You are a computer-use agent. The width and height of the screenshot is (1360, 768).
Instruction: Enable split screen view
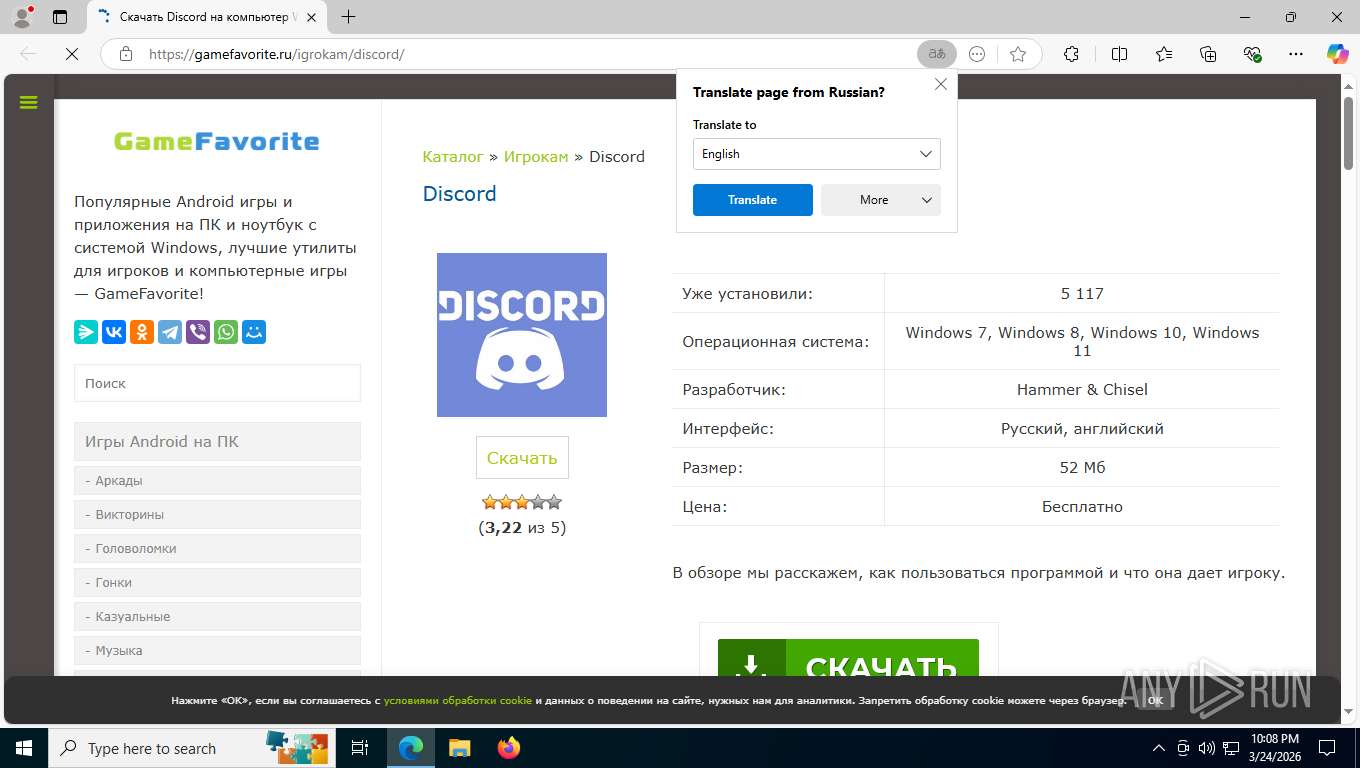(x=1119, y=54)
